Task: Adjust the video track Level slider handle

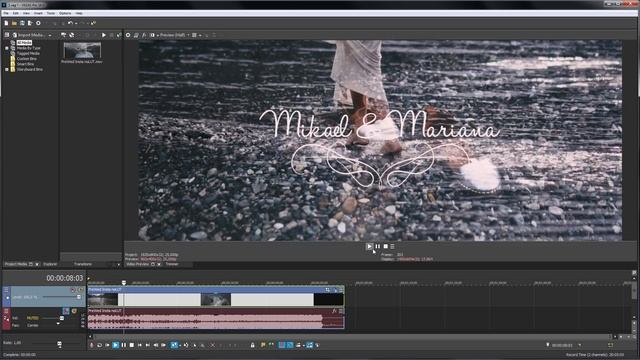Action: coord(78,297)
